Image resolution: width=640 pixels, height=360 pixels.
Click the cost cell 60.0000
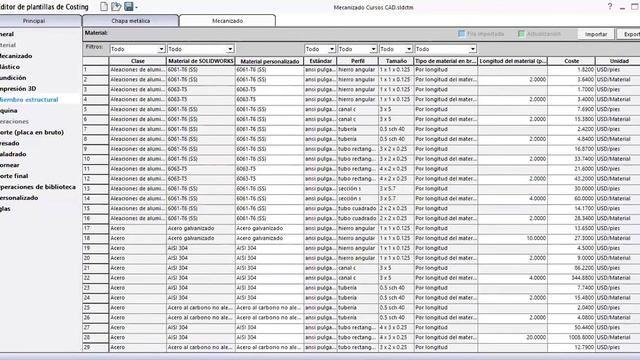(571, 199)
